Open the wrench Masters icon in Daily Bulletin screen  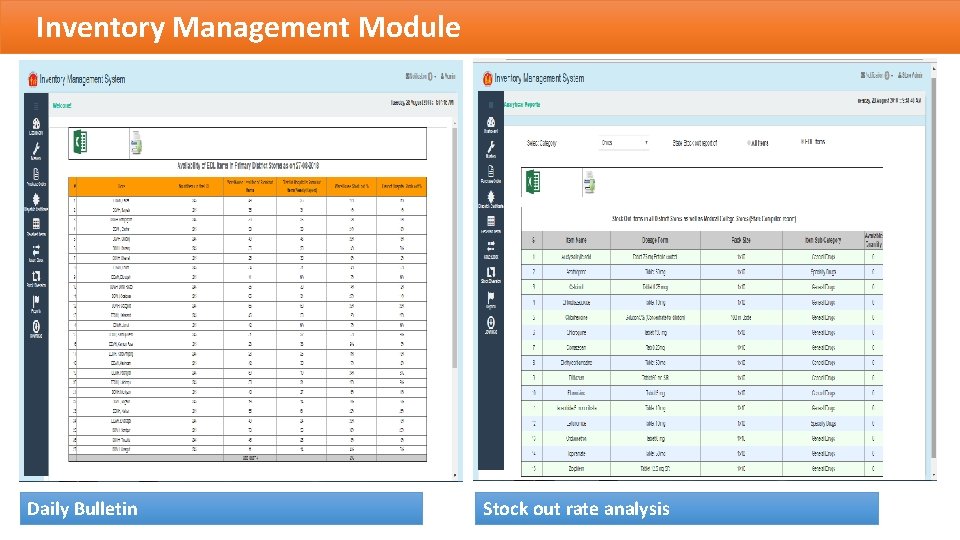pos(36,149)
